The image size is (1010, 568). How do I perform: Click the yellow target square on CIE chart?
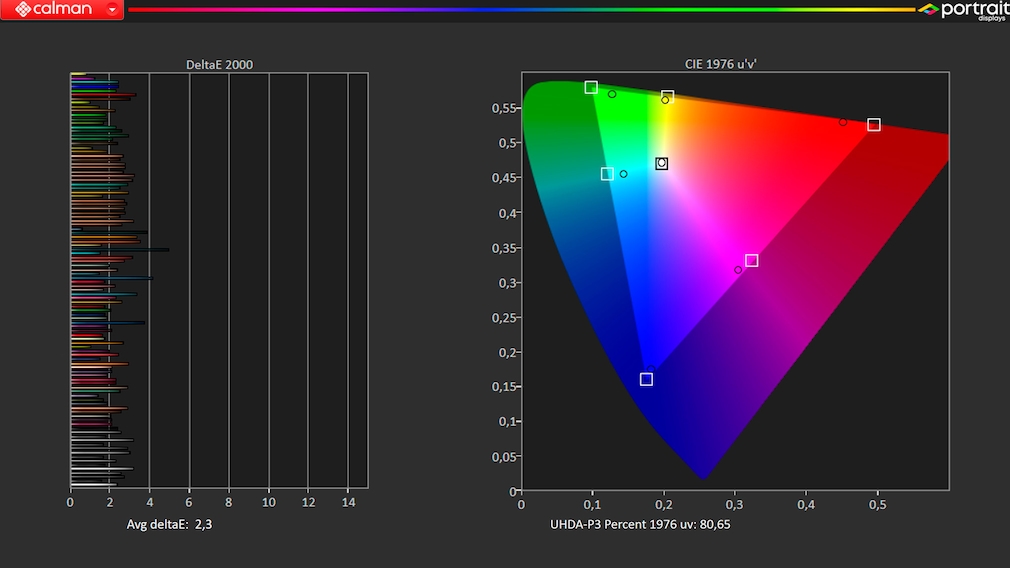(668, 97)
